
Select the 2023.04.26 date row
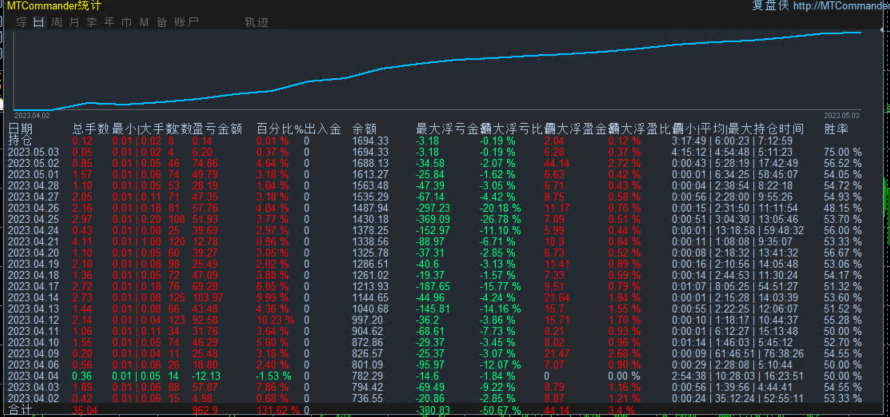pyautogui.click(x=436, y=208)
